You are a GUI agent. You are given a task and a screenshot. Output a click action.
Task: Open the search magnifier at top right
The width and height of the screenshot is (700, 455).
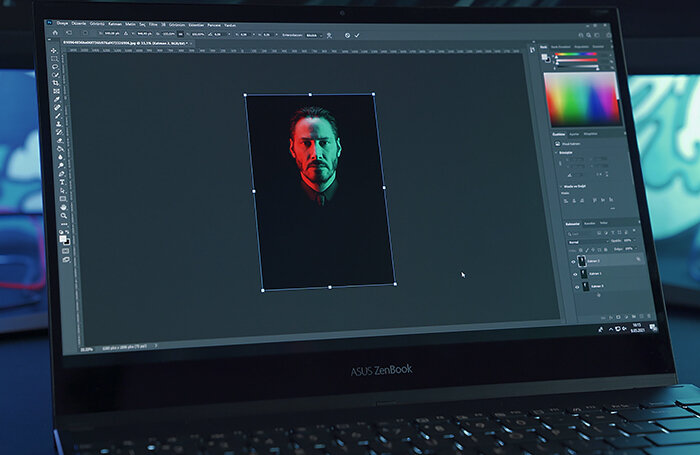(588, 35)
